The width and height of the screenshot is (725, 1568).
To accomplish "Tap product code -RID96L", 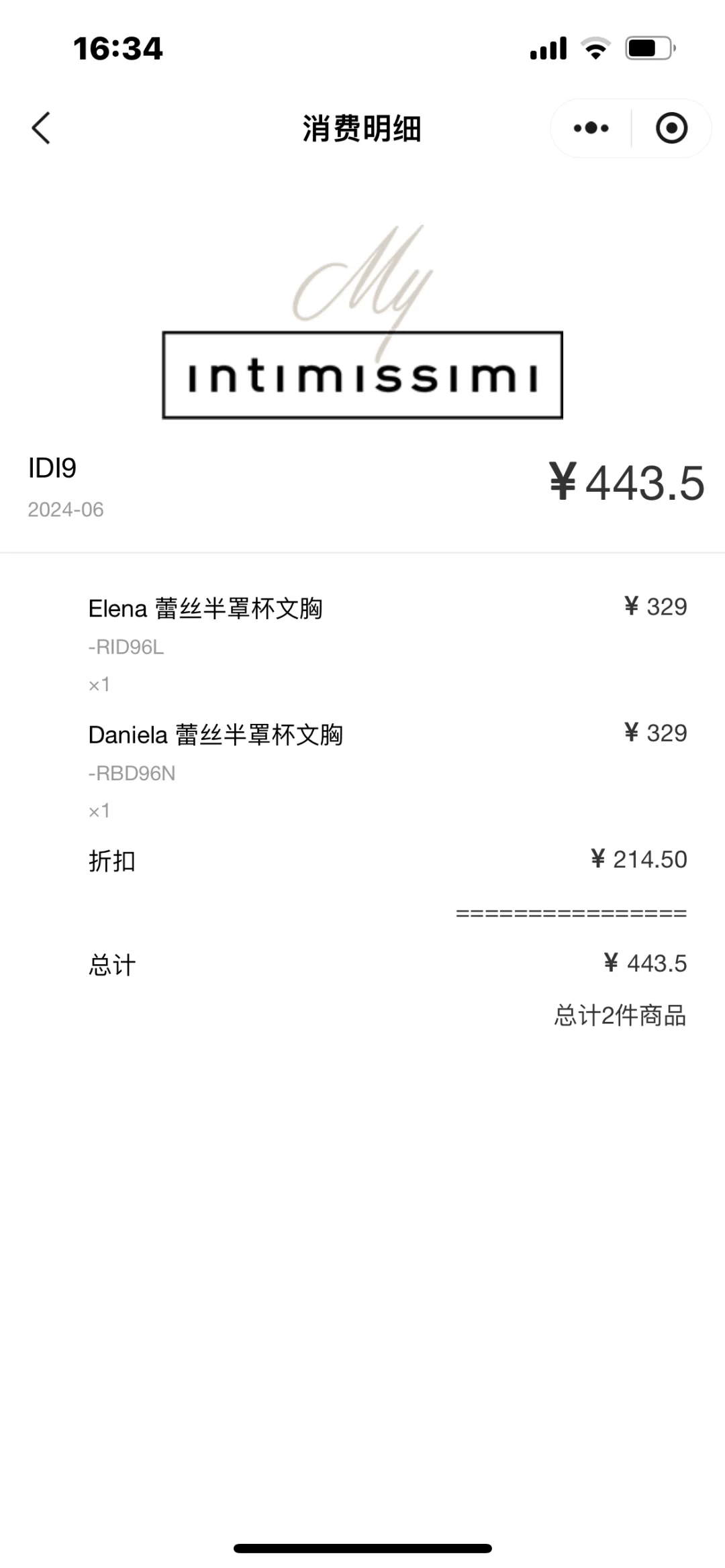I will (x=126, y=647).
